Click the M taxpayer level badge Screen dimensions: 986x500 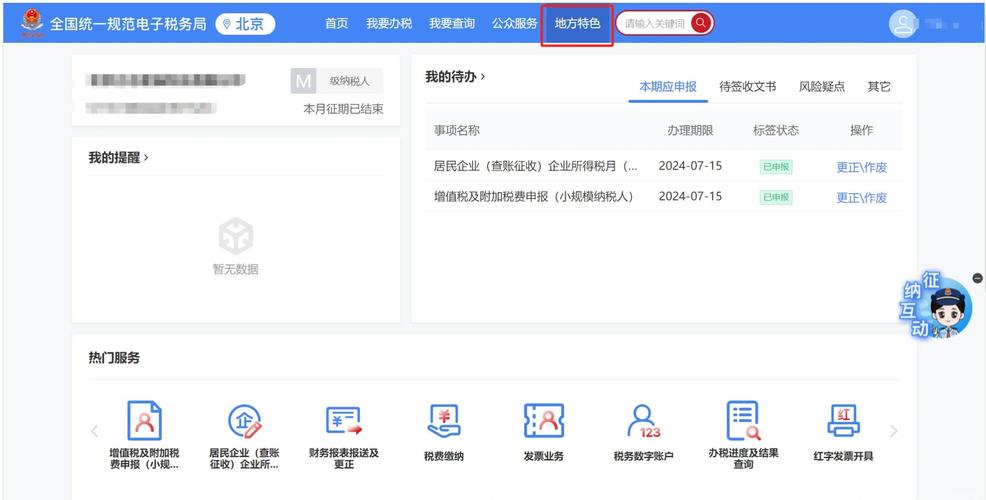(x=303, y=81)
